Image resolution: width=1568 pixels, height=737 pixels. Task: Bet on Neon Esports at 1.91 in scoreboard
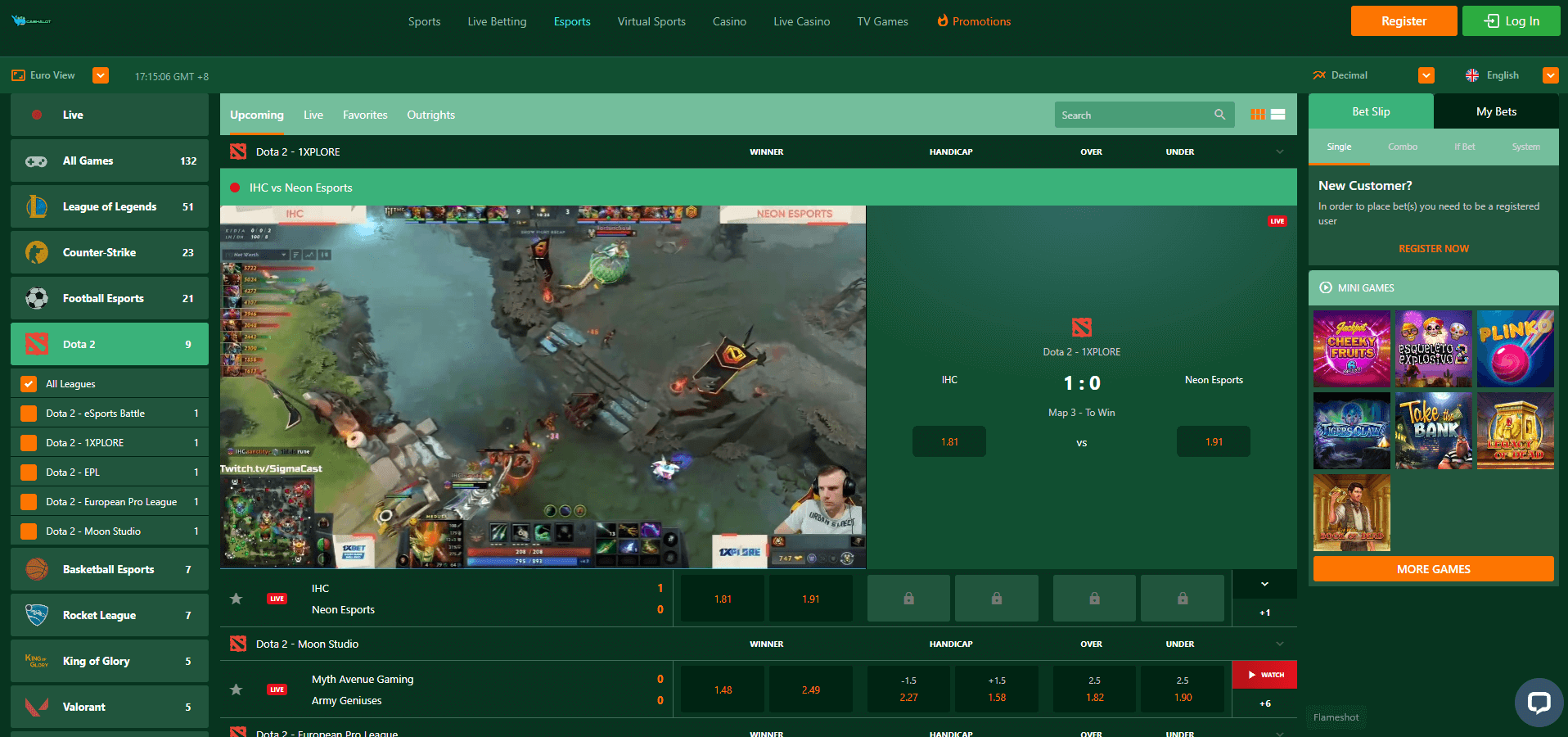point(1213,441)
